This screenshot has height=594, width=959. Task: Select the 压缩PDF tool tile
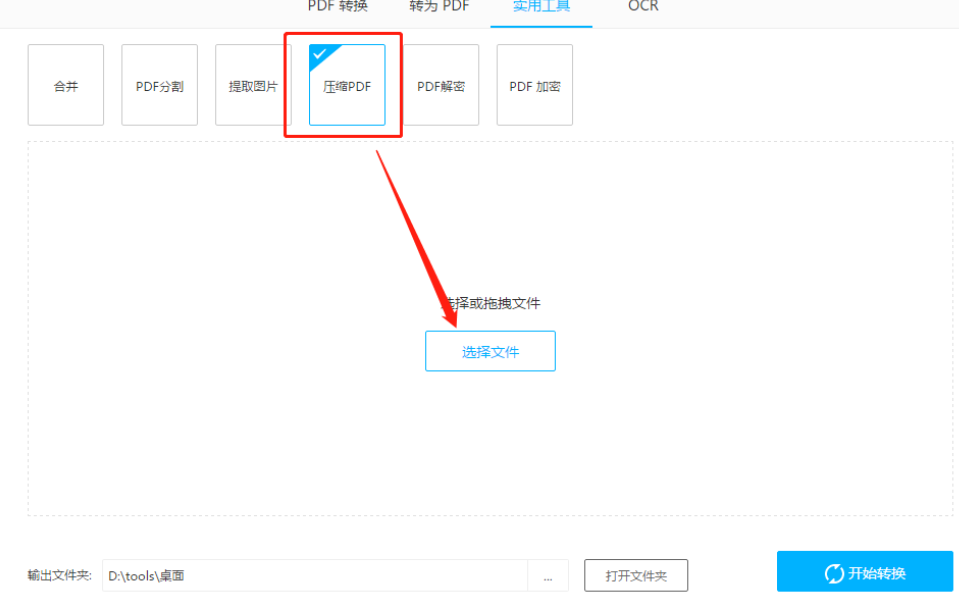347,85
